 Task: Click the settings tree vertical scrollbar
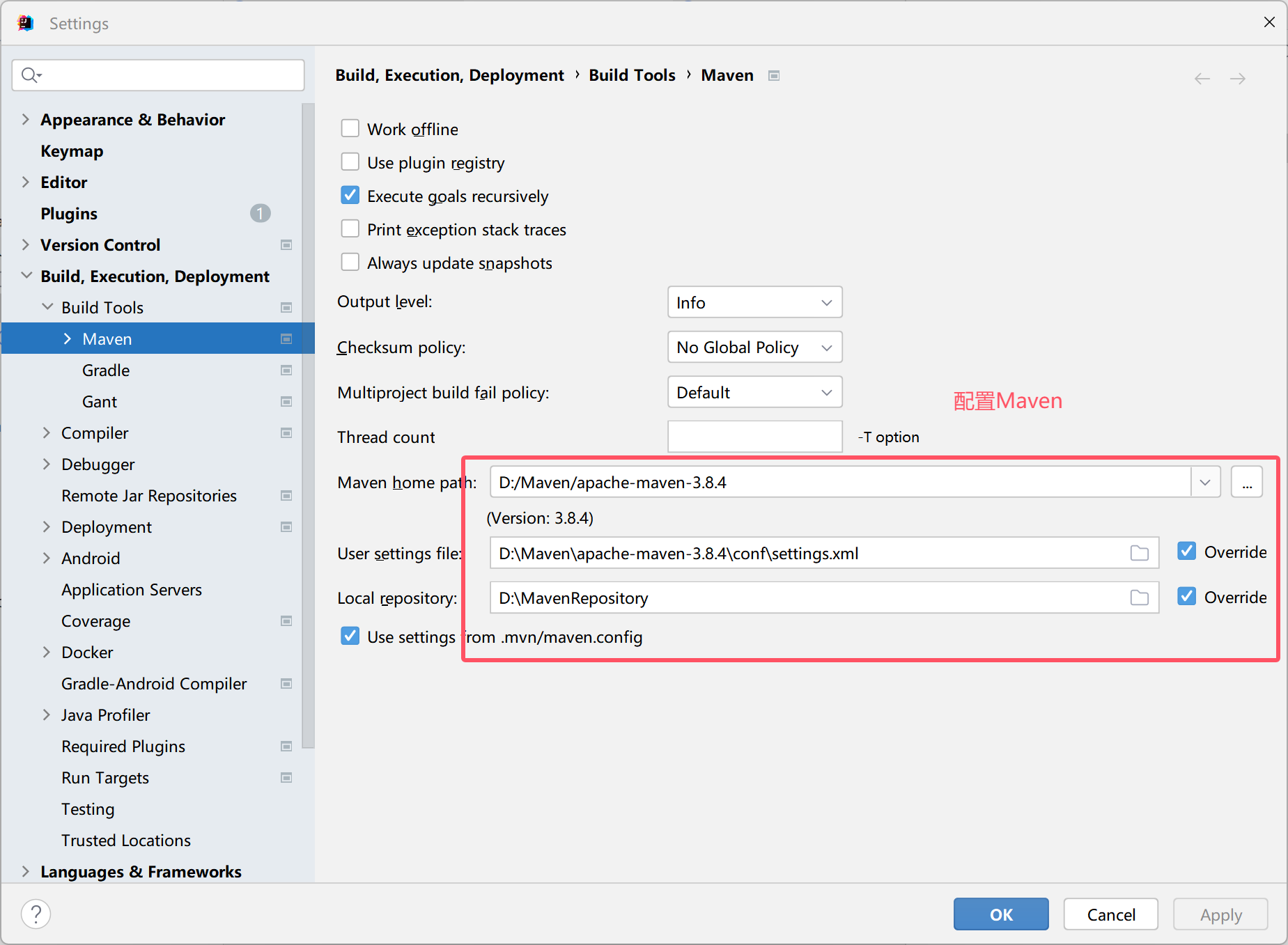[x=309, y=426]
